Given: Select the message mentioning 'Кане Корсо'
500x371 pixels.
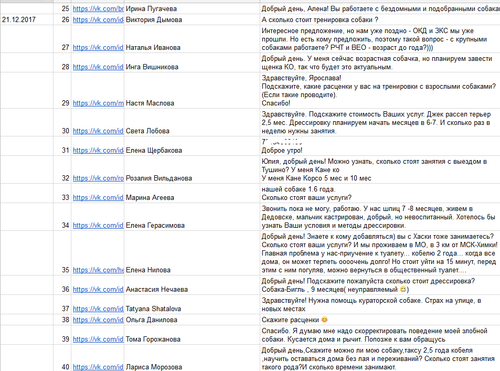Looking at the screenshot, I should click(380, 170).
